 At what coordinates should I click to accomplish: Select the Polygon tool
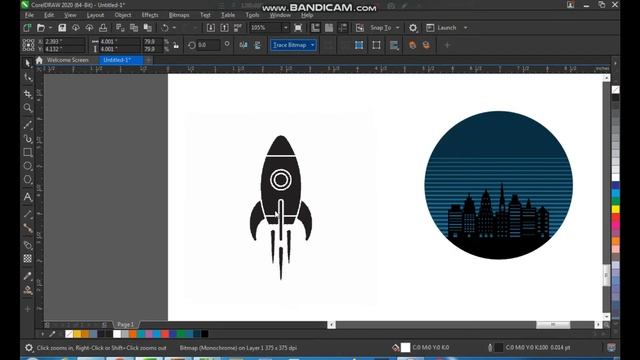(x=28, y=180)
